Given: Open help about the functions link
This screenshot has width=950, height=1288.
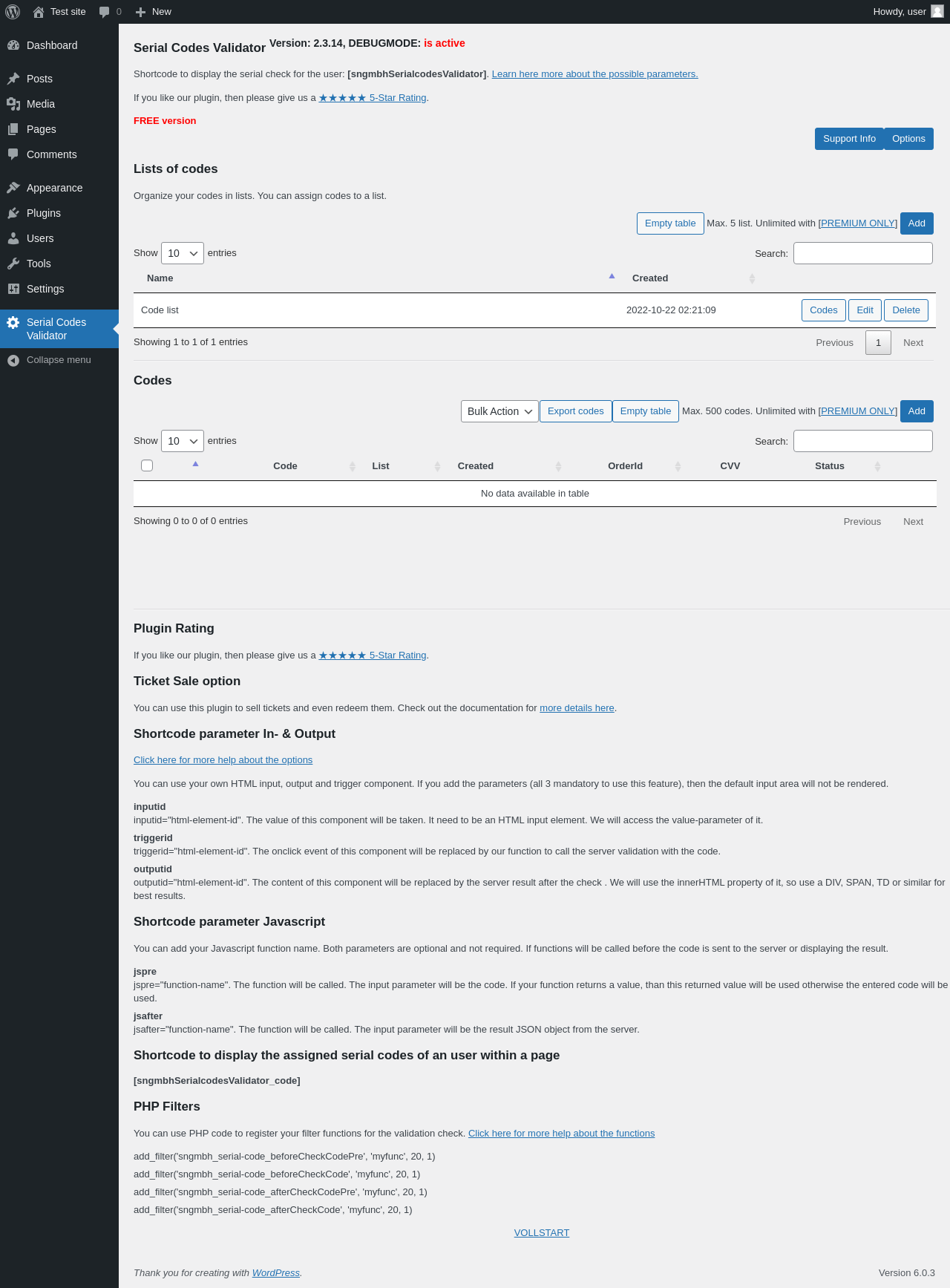Looking at the screenshot, I should click(x=561, y=1134).
